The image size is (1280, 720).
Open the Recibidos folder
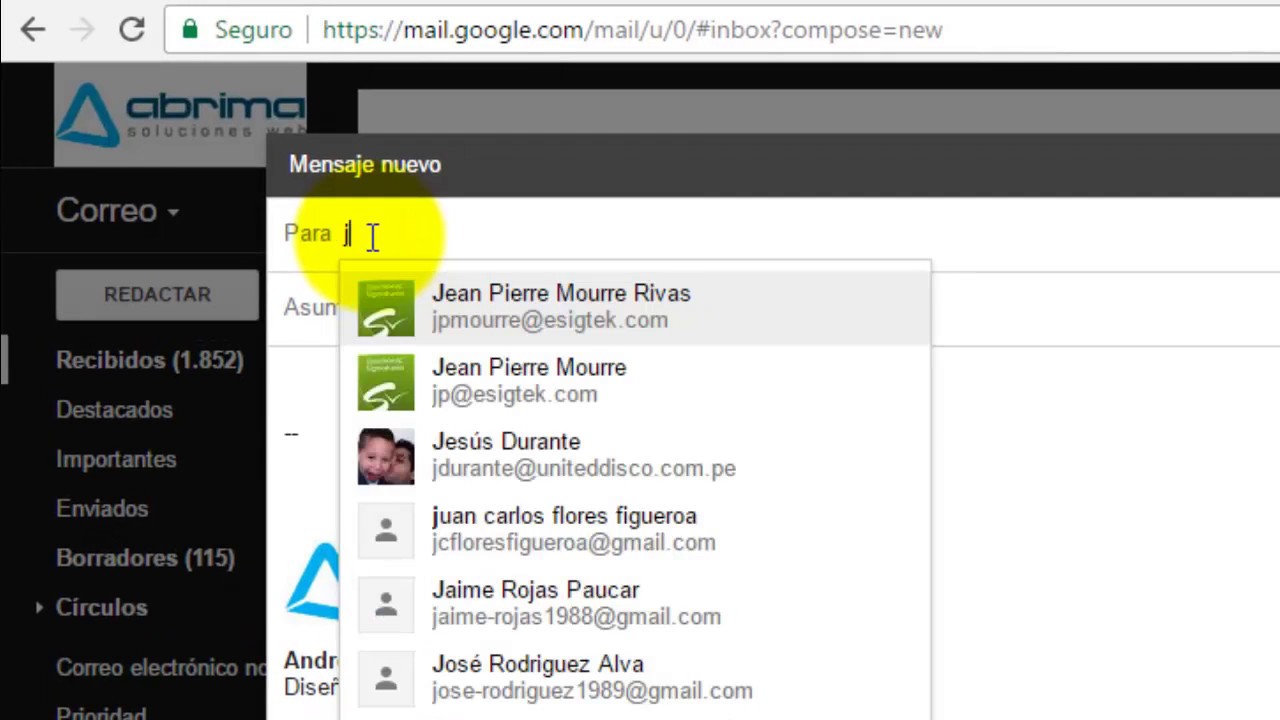149,360
